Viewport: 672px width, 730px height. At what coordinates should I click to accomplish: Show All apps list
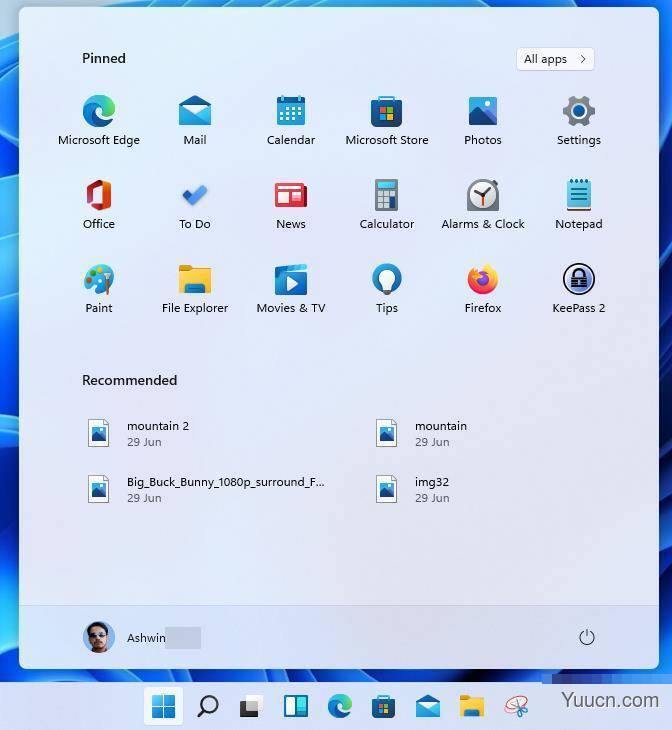coord(555,59)
